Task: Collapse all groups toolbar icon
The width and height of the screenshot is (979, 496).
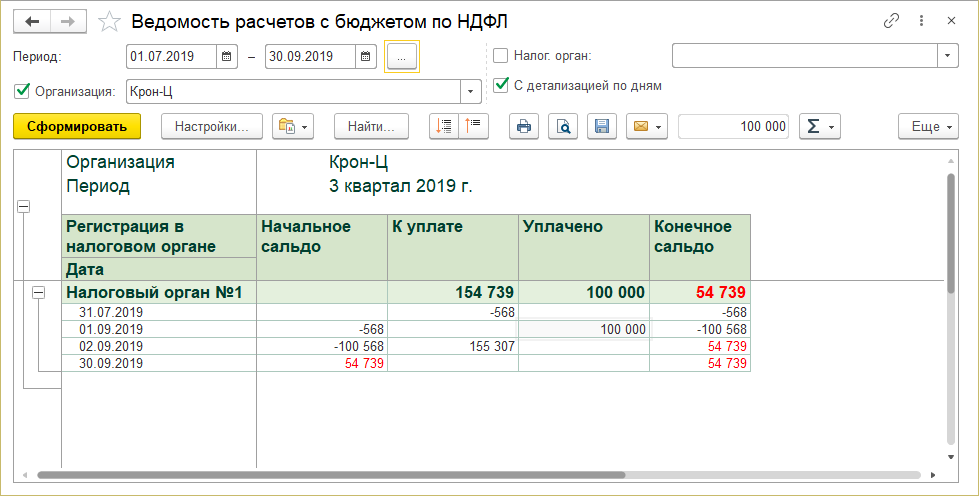Action: click(473, 126)
